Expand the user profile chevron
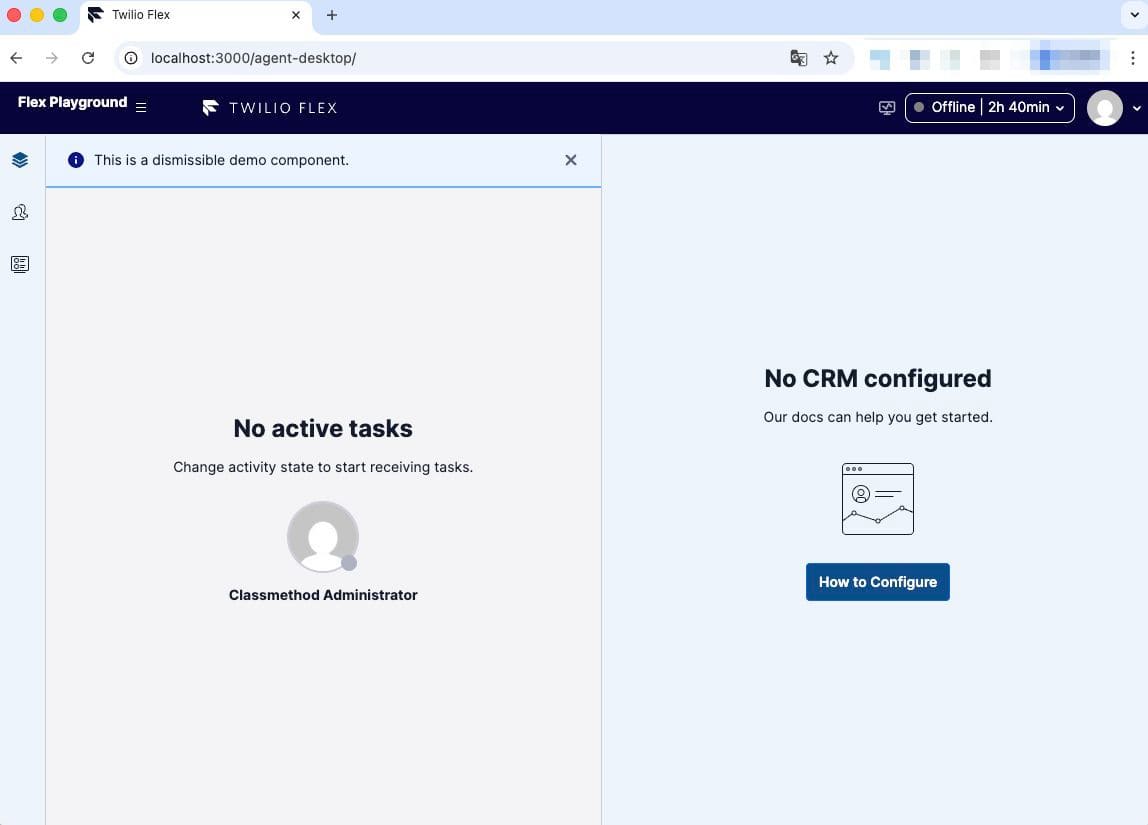Screen dimensions: 1148x825 (1136, 108)
